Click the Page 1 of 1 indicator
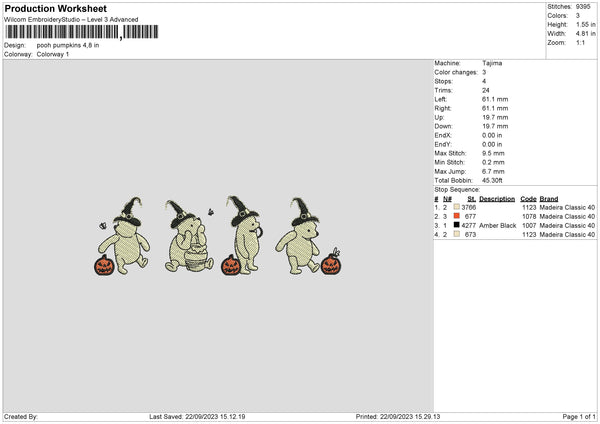 pos(579,417)
